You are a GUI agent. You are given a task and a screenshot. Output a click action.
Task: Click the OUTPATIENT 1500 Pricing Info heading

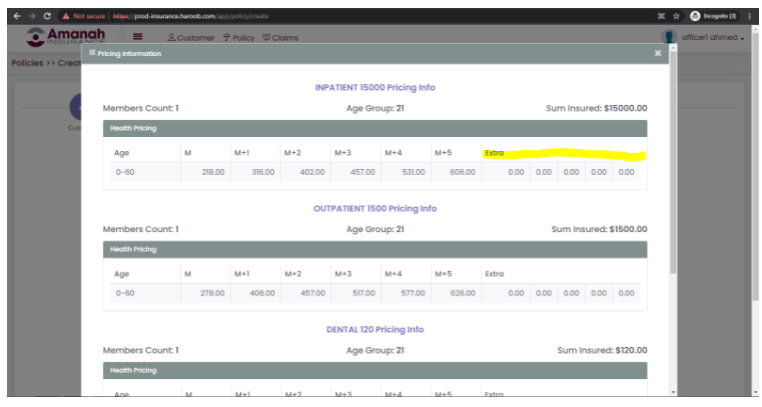(375, 208)
